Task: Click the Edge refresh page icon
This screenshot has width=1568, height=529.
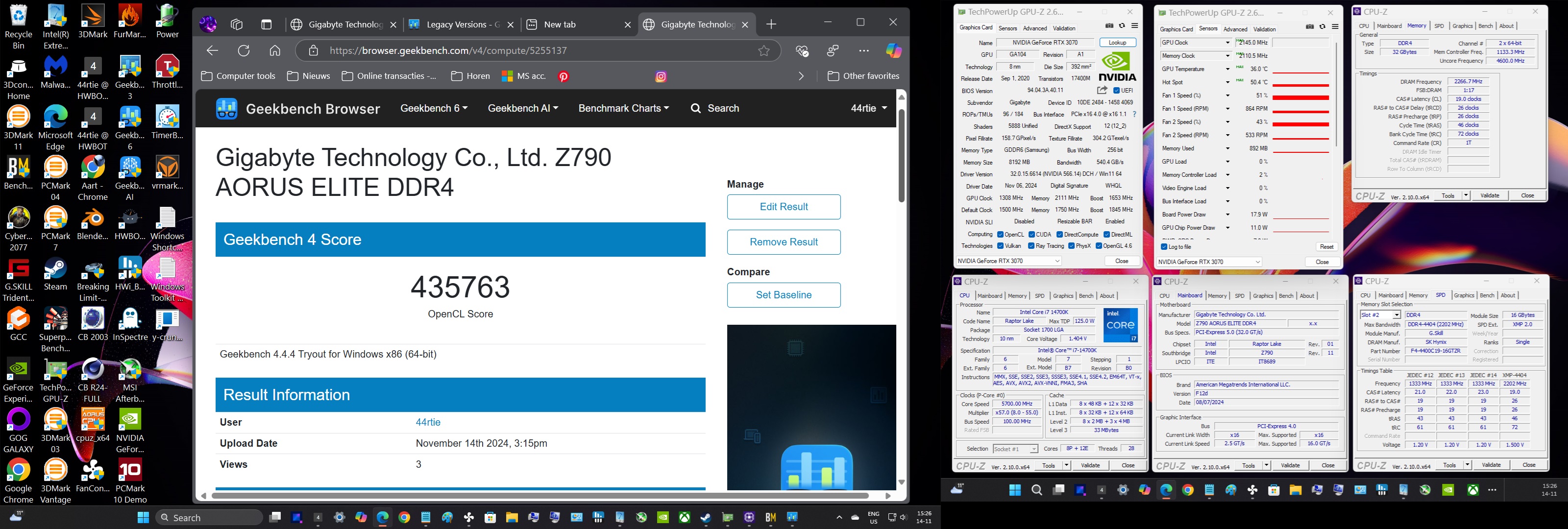Action: click(x=244, y=50)
